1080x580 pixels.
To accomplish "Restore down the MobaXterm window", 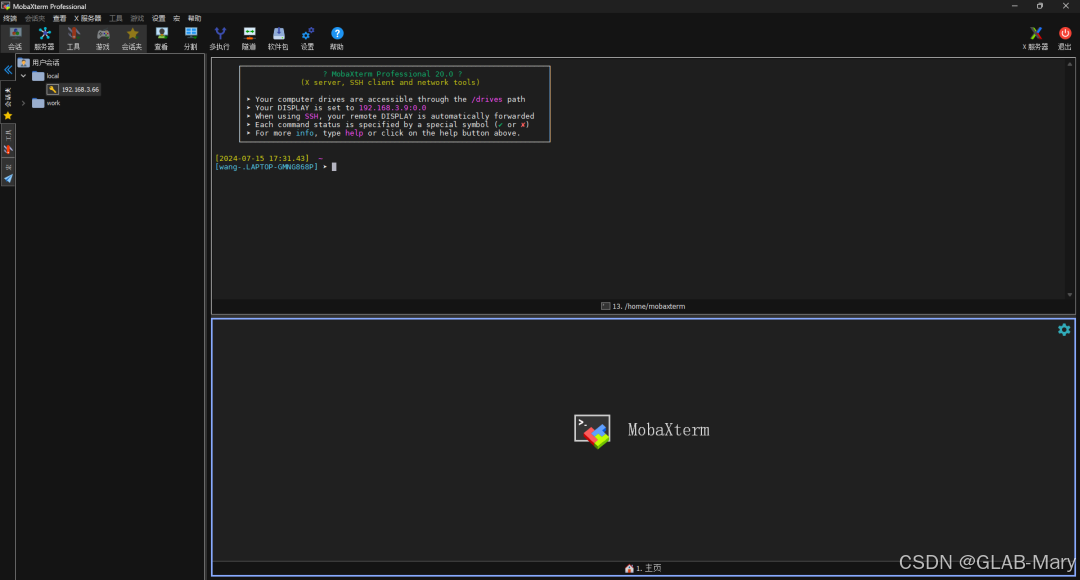I will click(x=1040, y=6).
